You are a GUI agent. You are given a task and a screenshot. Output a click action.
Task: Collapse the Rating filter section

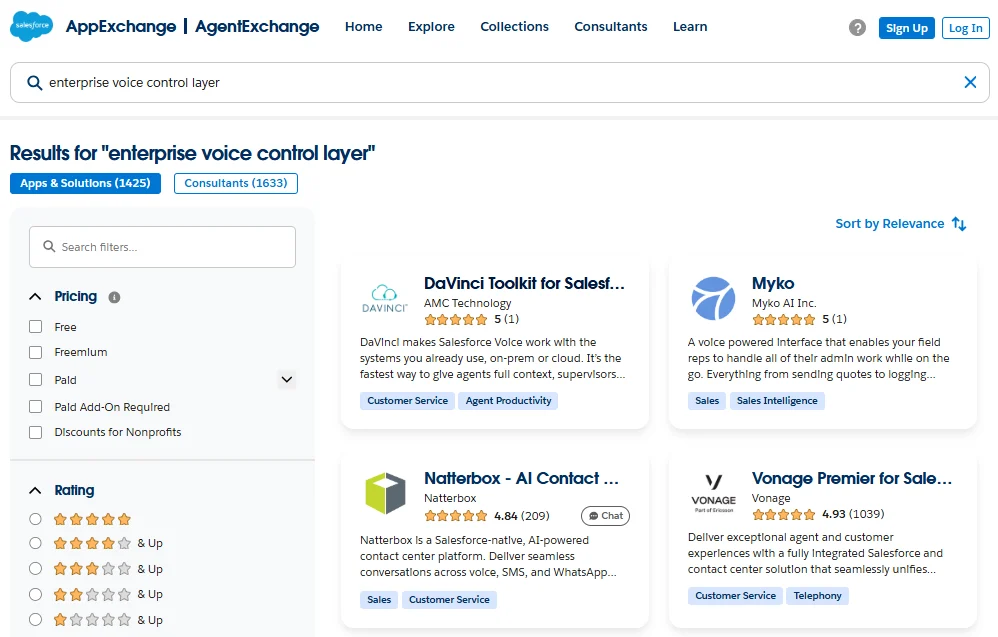(x=36, y=491)
